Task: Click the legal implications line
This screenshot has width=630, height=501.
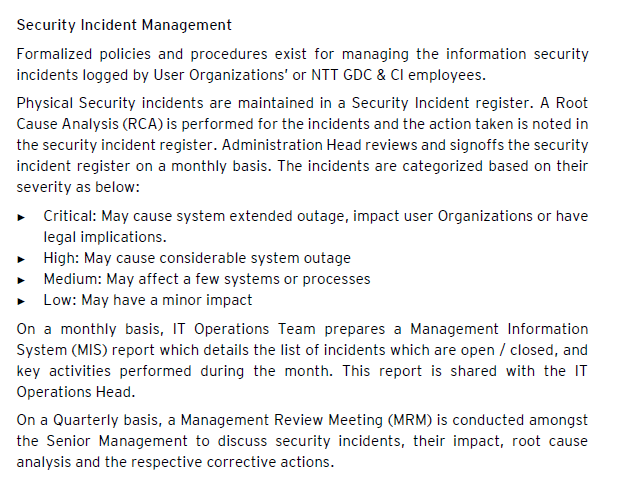Action: pos(104,237)
